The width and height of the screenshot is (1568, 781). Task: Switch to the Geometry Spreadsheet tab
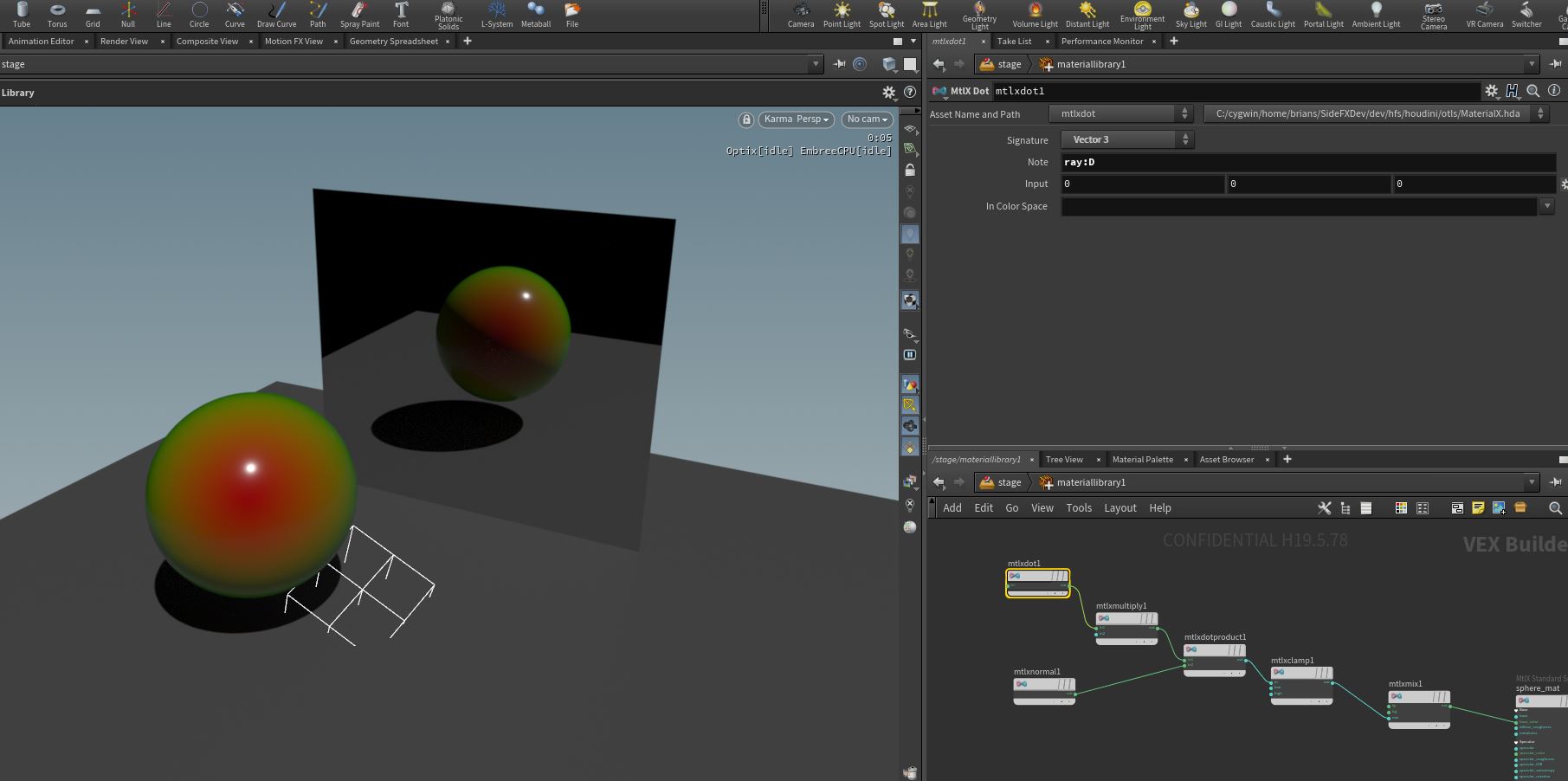394,41
